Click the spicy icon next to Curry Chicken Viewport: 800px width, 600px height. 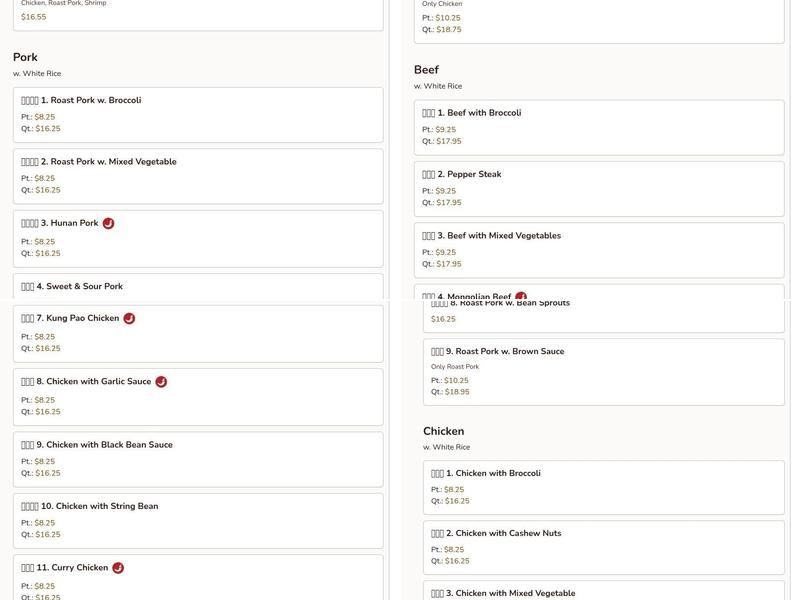118,568
